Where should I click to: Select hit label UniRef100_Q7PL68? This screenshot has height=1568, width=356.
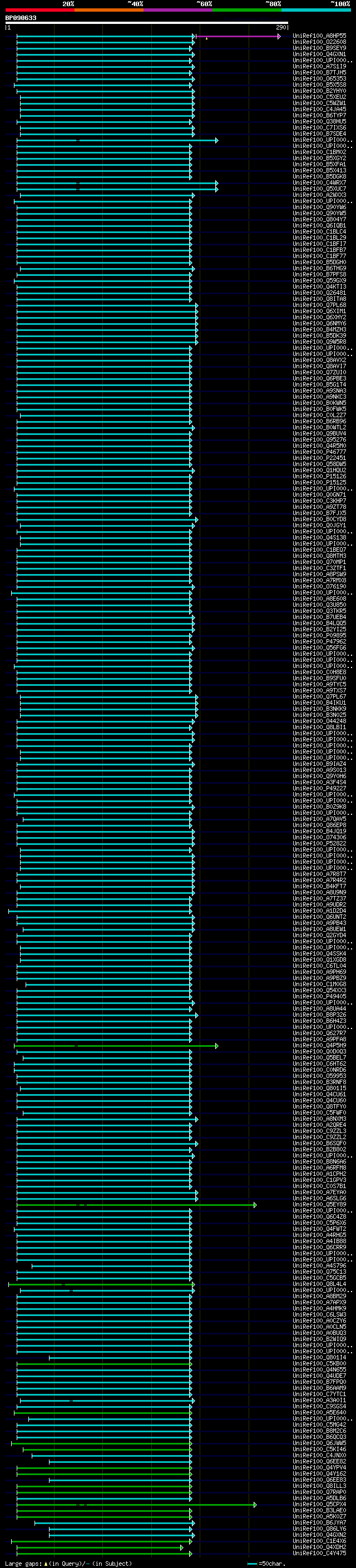click(x=319, y=305)
